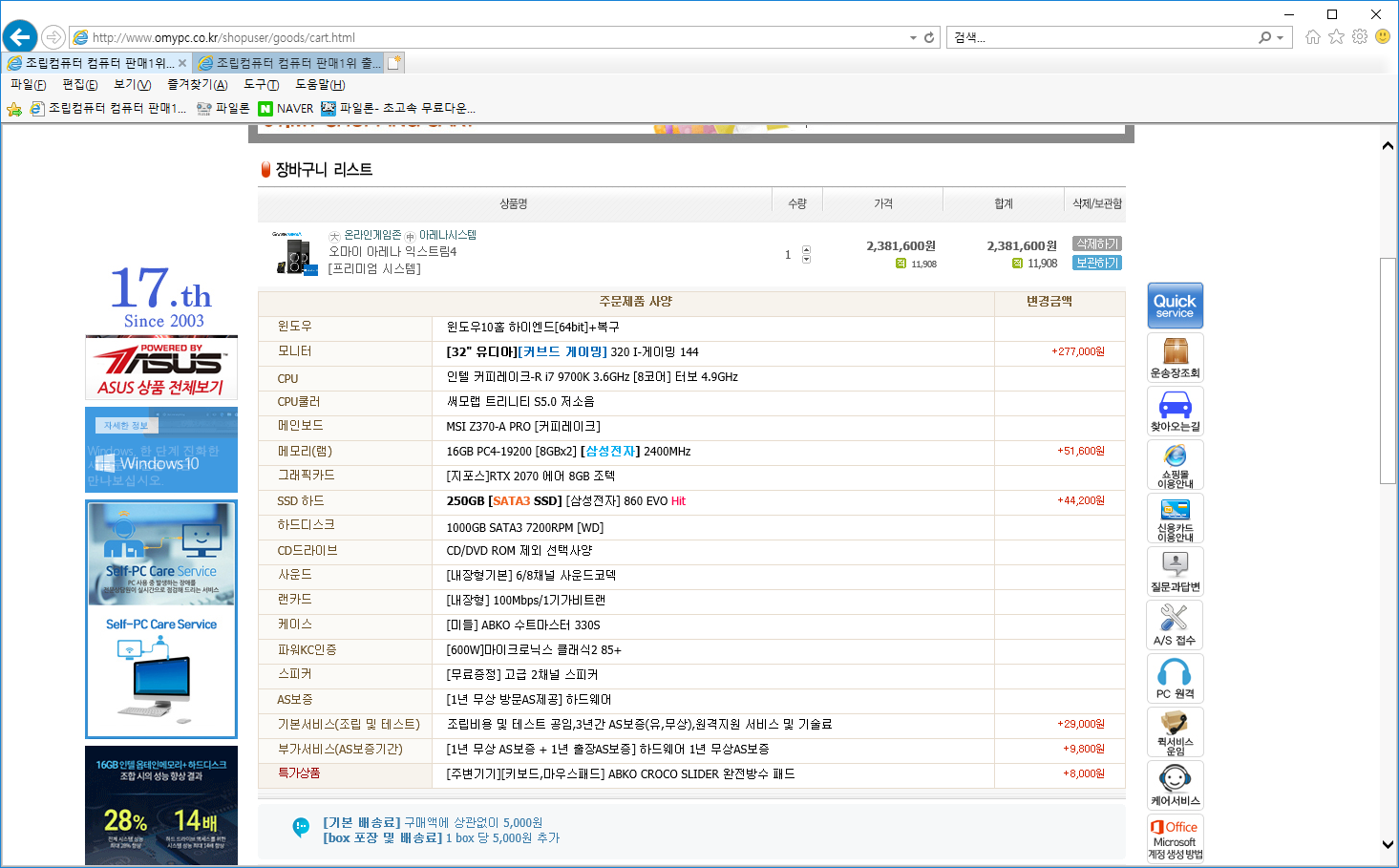Click the vertical scrollbar thumb
The height and width of the screenshot is (868, 1399).
click(1388, 370)
